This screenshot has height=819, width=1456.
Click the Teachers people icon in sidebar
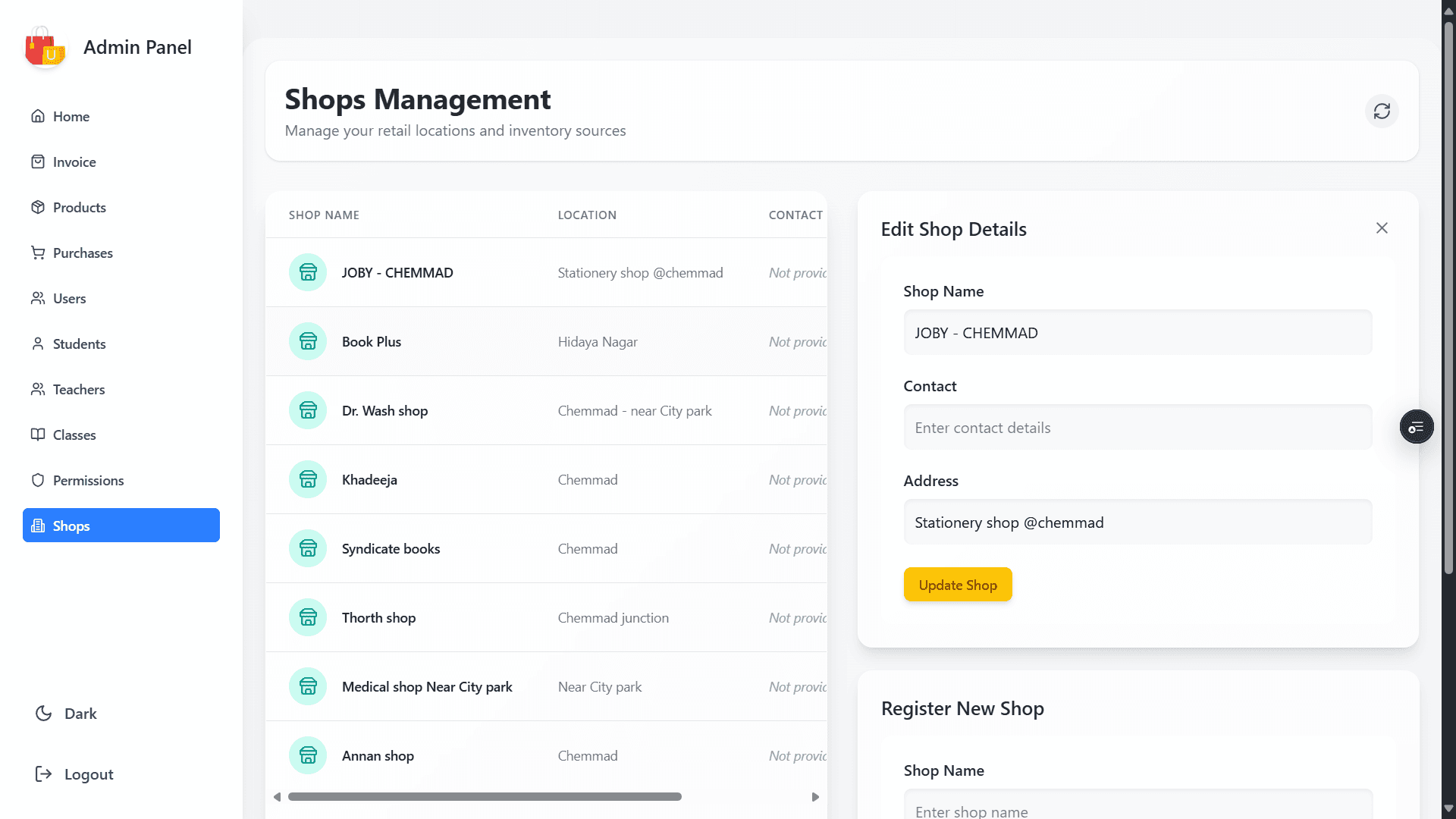tap(38, 389)
